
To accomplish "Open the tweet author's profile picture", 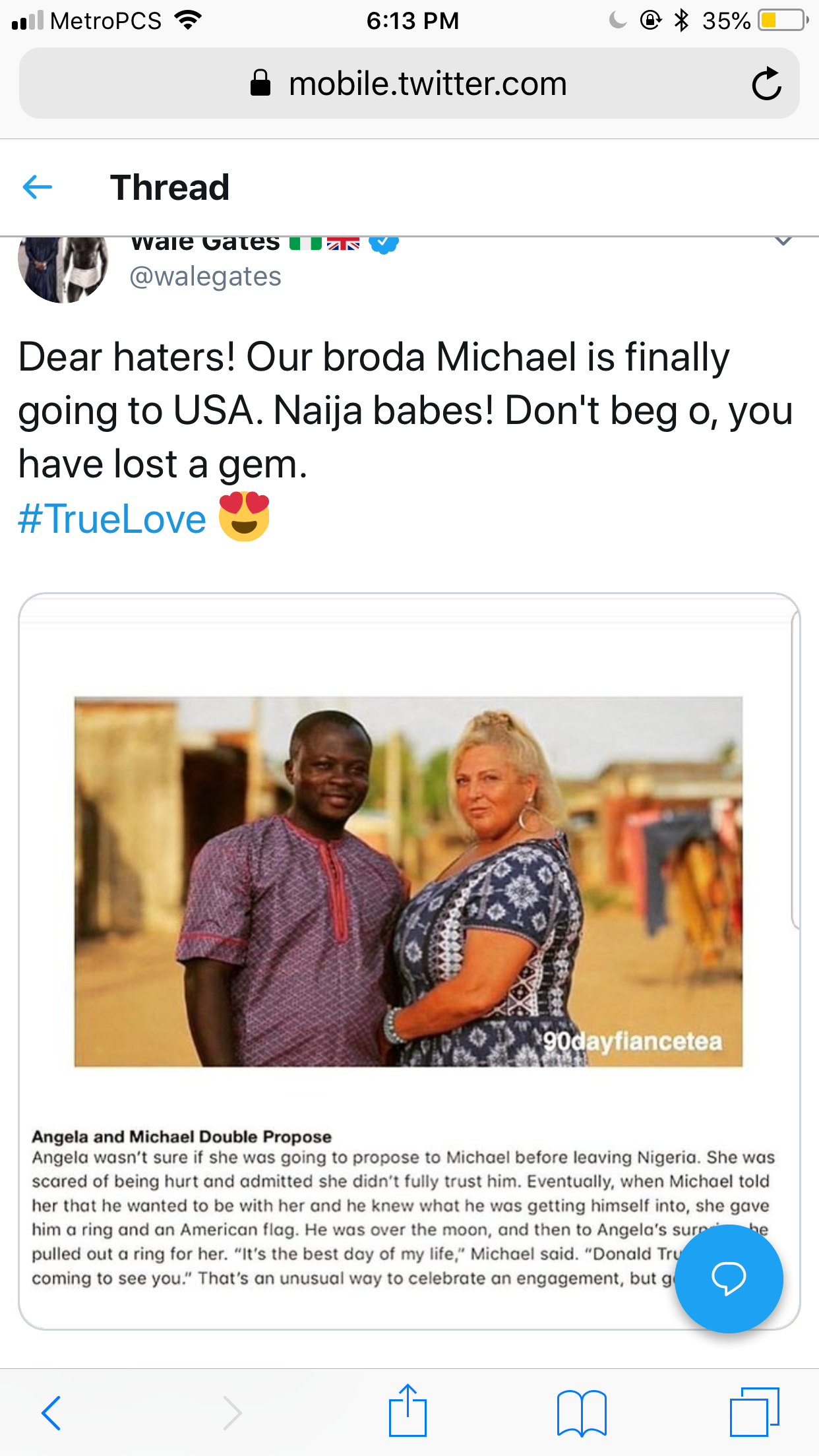I will (63, 268).
